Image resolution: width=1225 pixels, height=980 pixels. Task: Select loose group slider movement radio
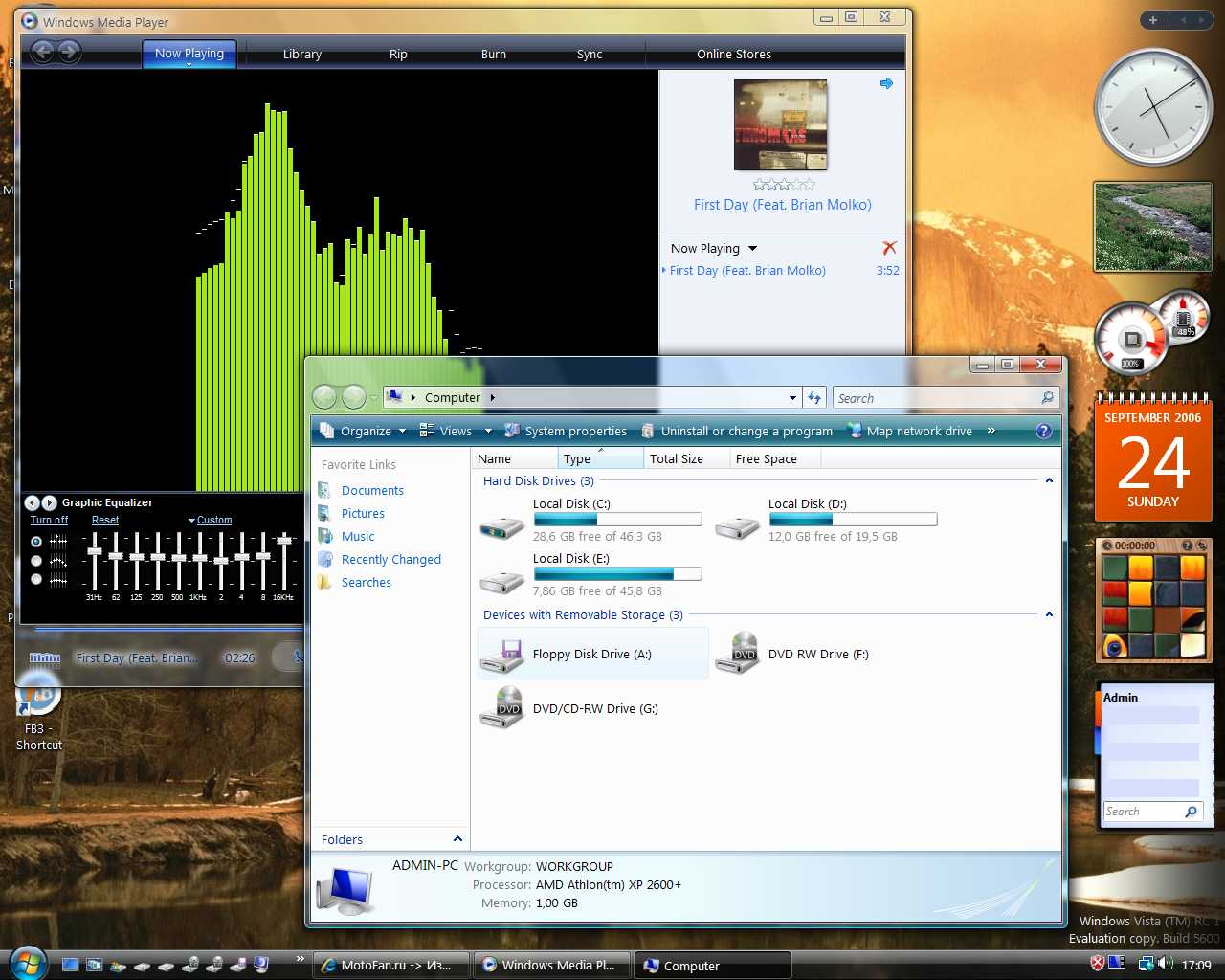36,560
